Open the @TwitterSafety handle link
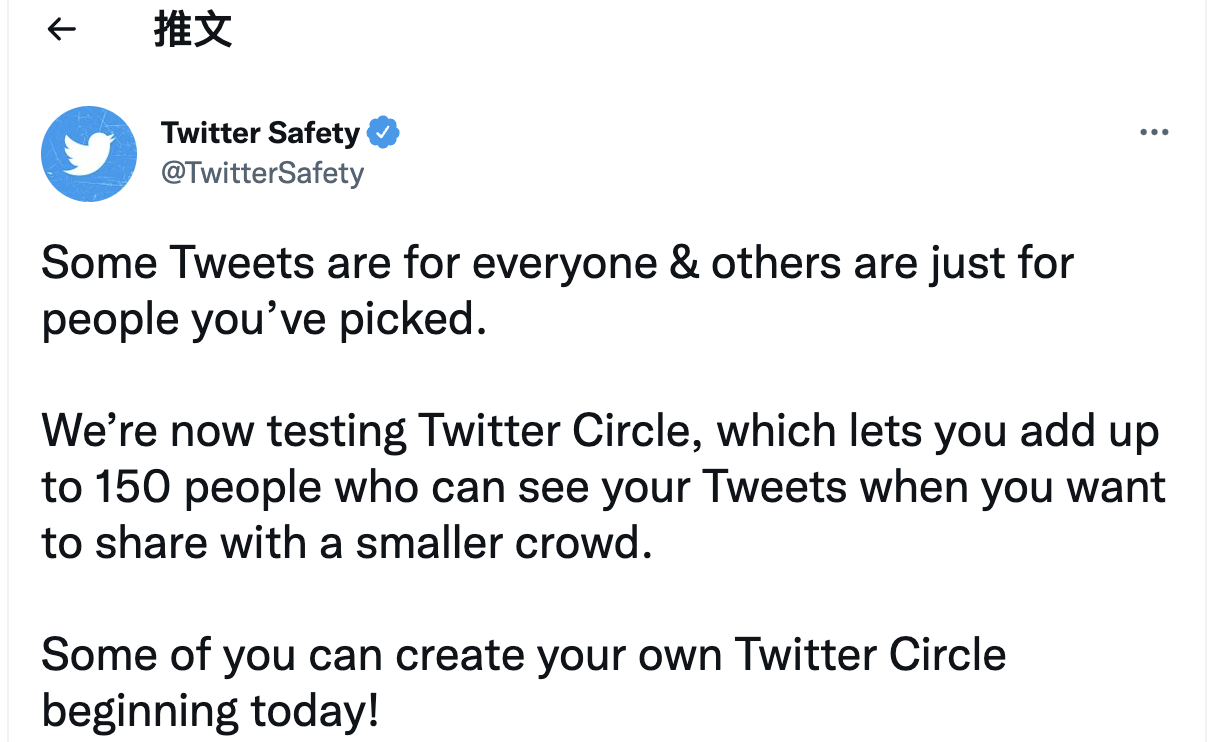 tap(262, 173)
